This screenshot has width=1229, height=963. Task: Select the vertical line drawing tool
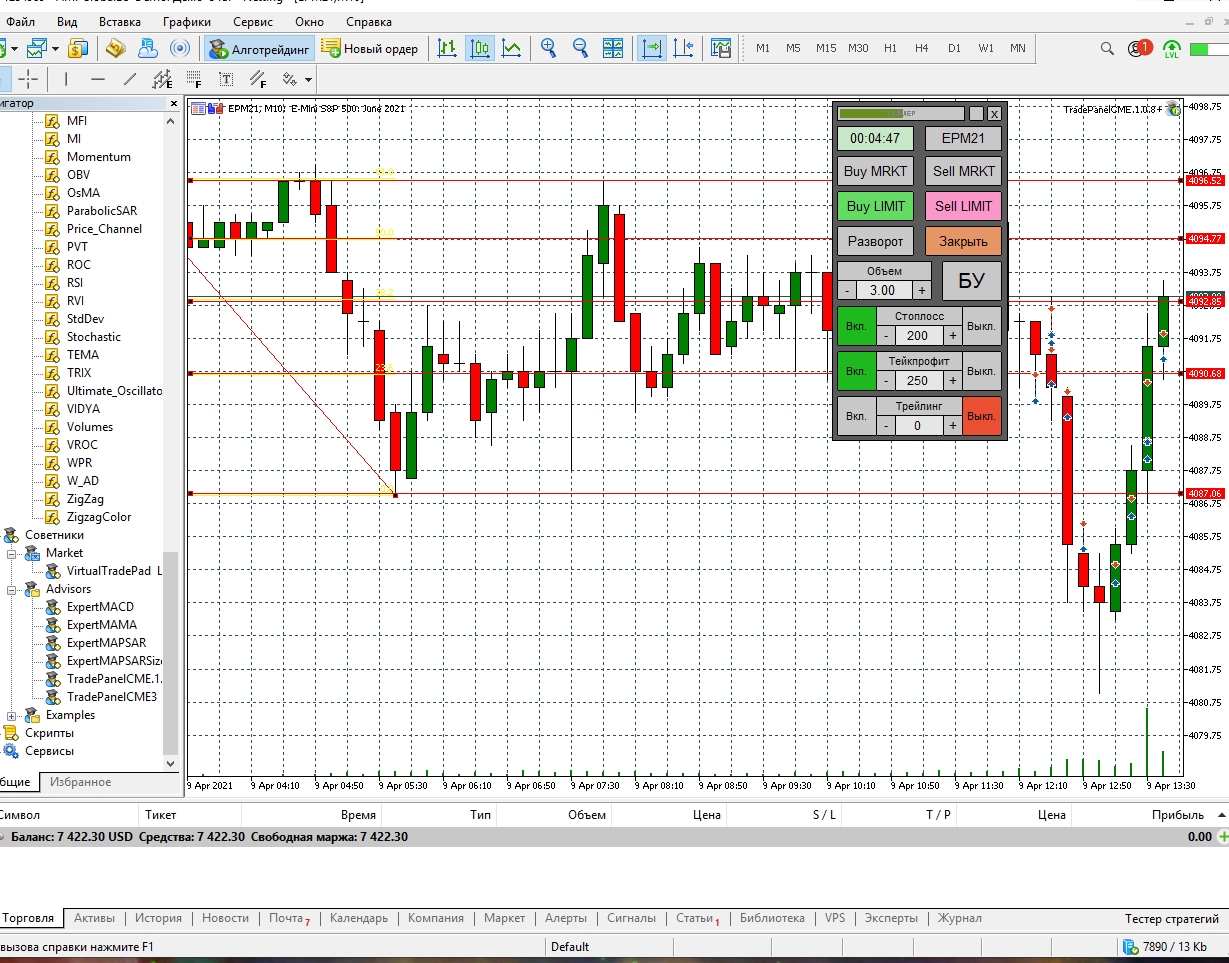tap(66, 79)
